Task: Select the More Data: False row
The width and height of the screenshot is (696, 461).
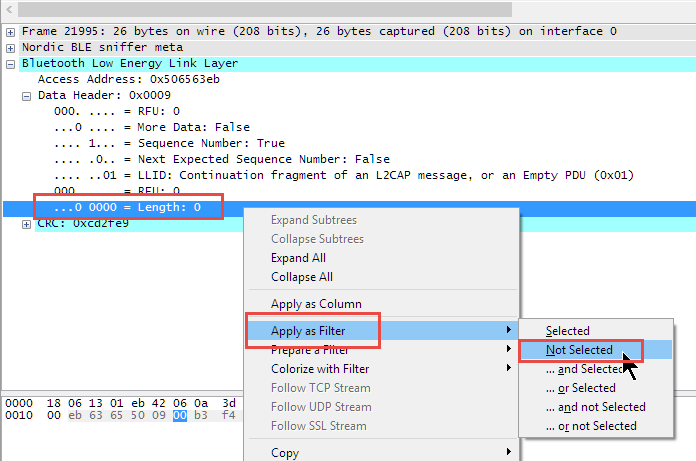Action: 152,127
